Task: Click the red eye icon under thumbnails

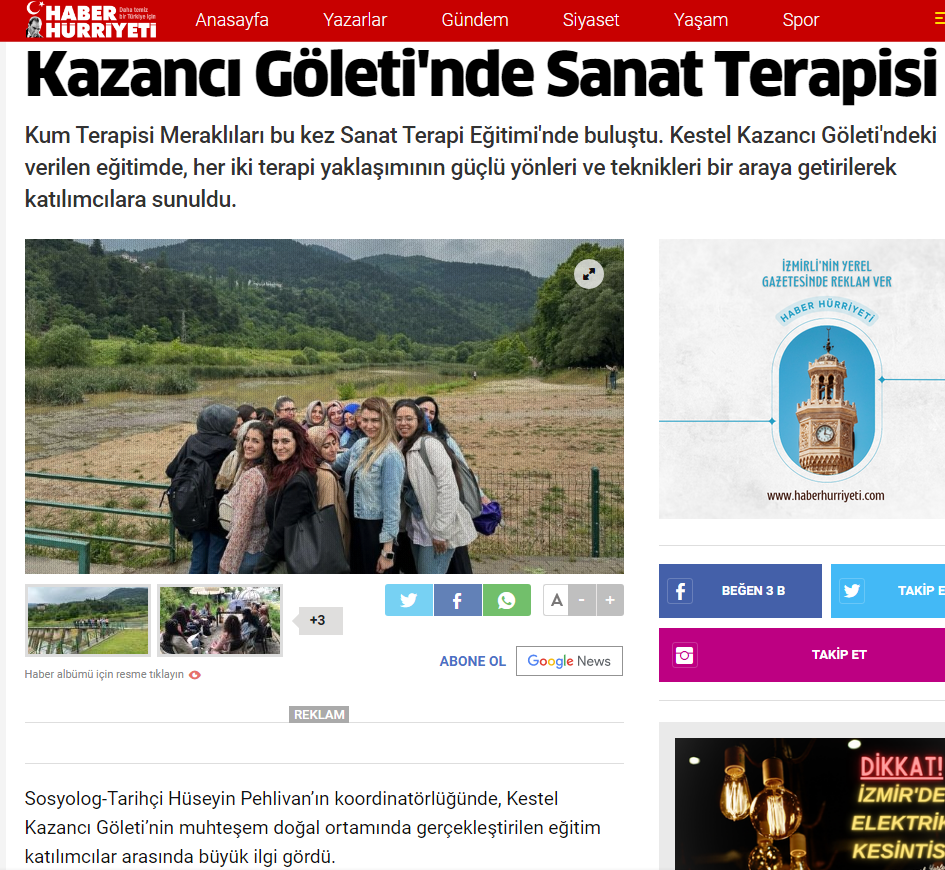Action: 195,675
